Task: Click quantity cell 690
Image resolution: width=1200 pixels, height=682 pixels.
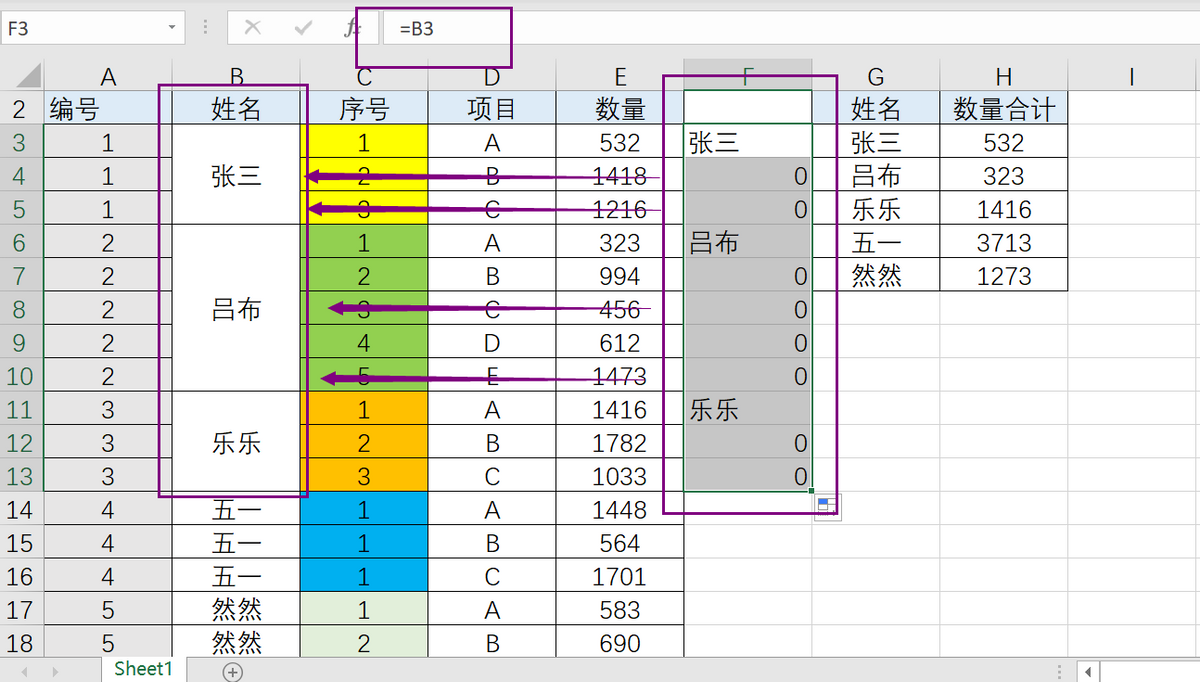Action: coord(620,643)
